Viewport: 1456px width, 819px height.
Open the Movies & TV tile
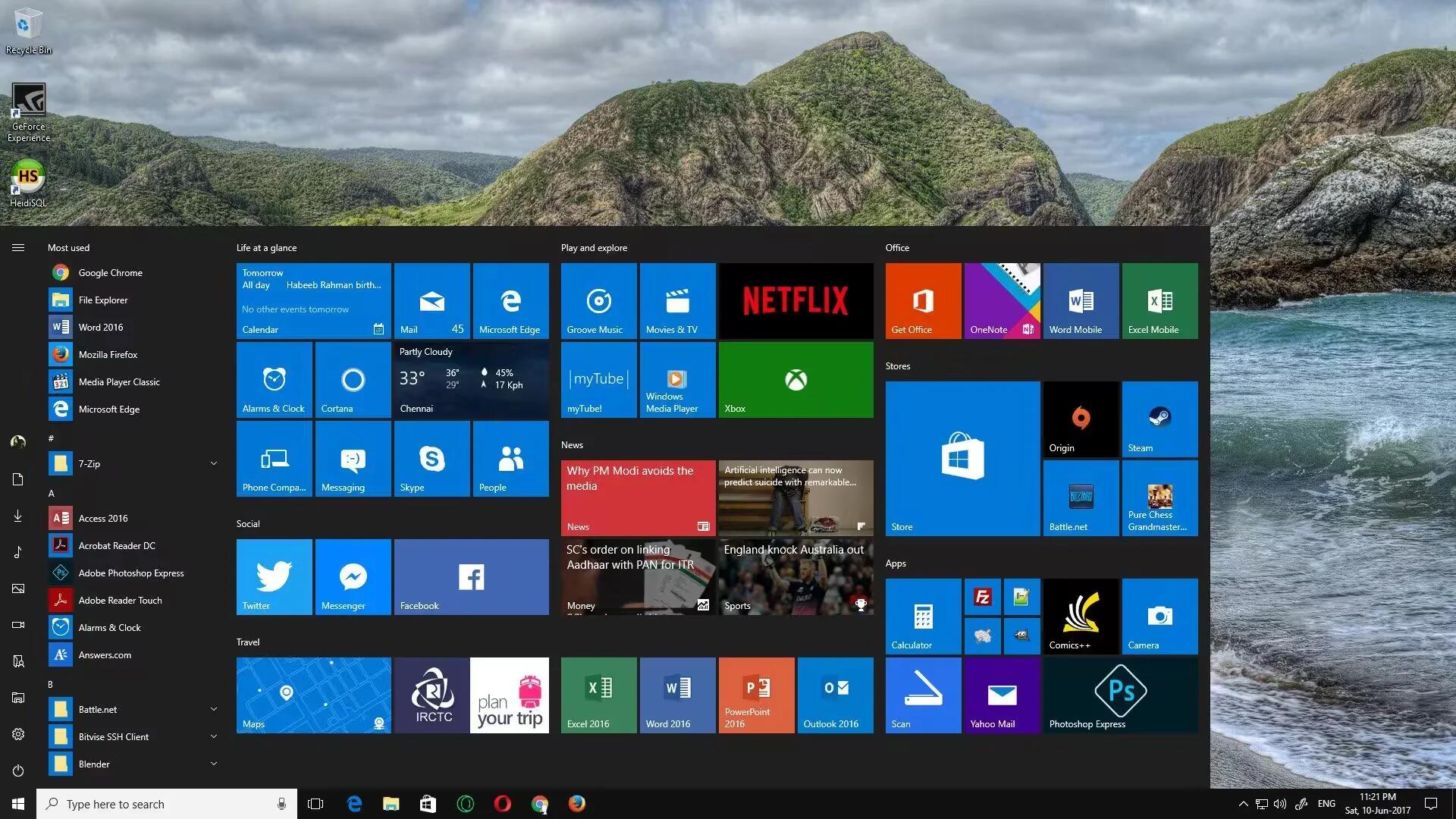[677, 300]
